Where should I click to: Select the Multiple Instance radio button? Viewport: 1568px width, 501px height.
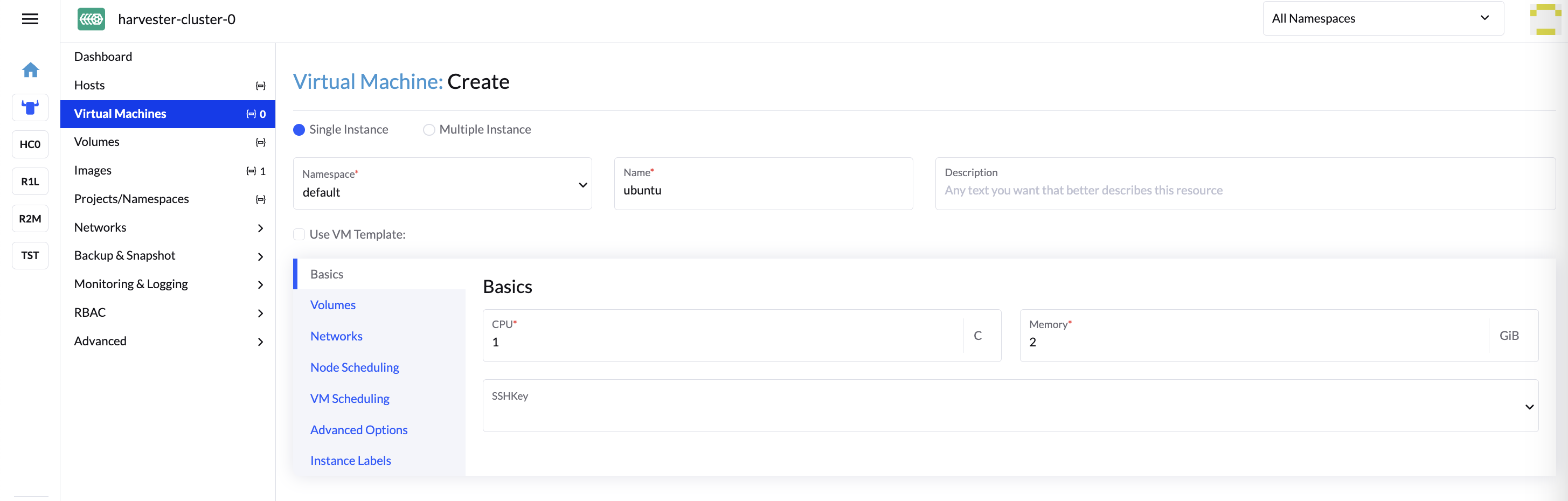point(429,130)
